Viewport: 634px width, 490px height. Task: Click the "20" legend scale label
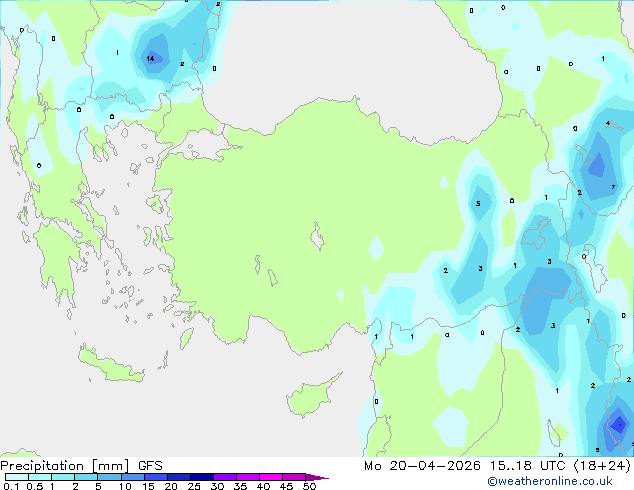tap(171, 486)
